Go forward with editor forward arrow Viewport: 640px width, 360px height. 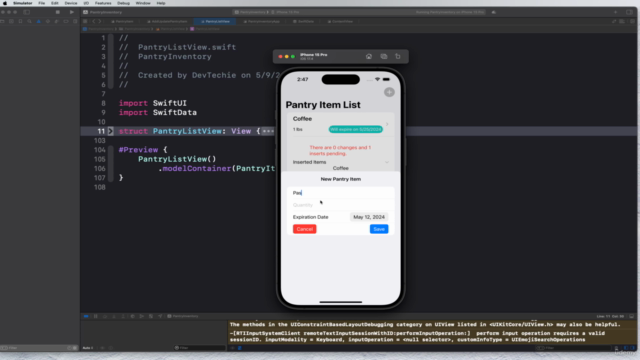[100, 21]
